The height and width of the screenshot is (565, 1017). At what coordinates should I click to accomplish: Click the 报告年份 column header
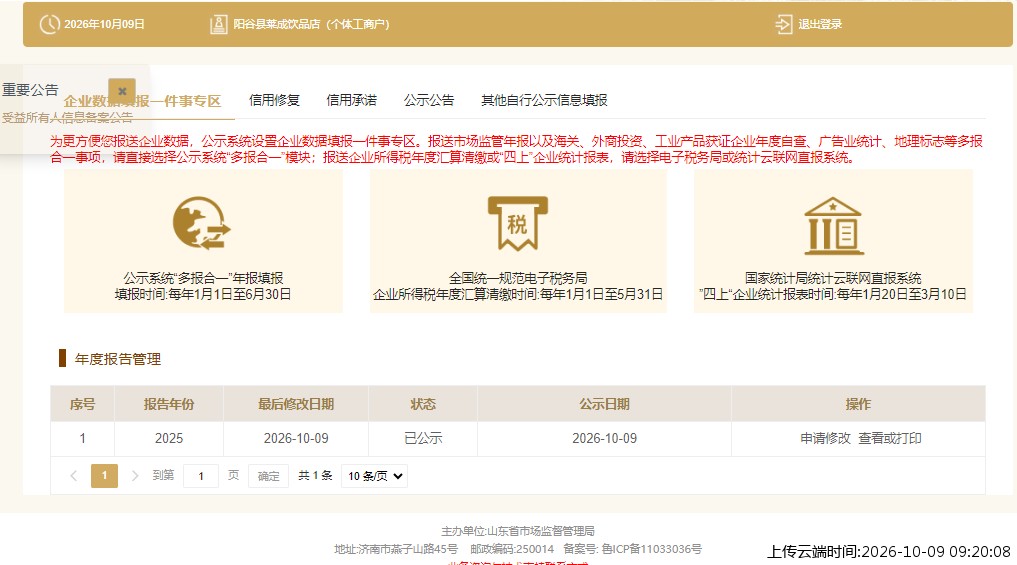point(169,404)
